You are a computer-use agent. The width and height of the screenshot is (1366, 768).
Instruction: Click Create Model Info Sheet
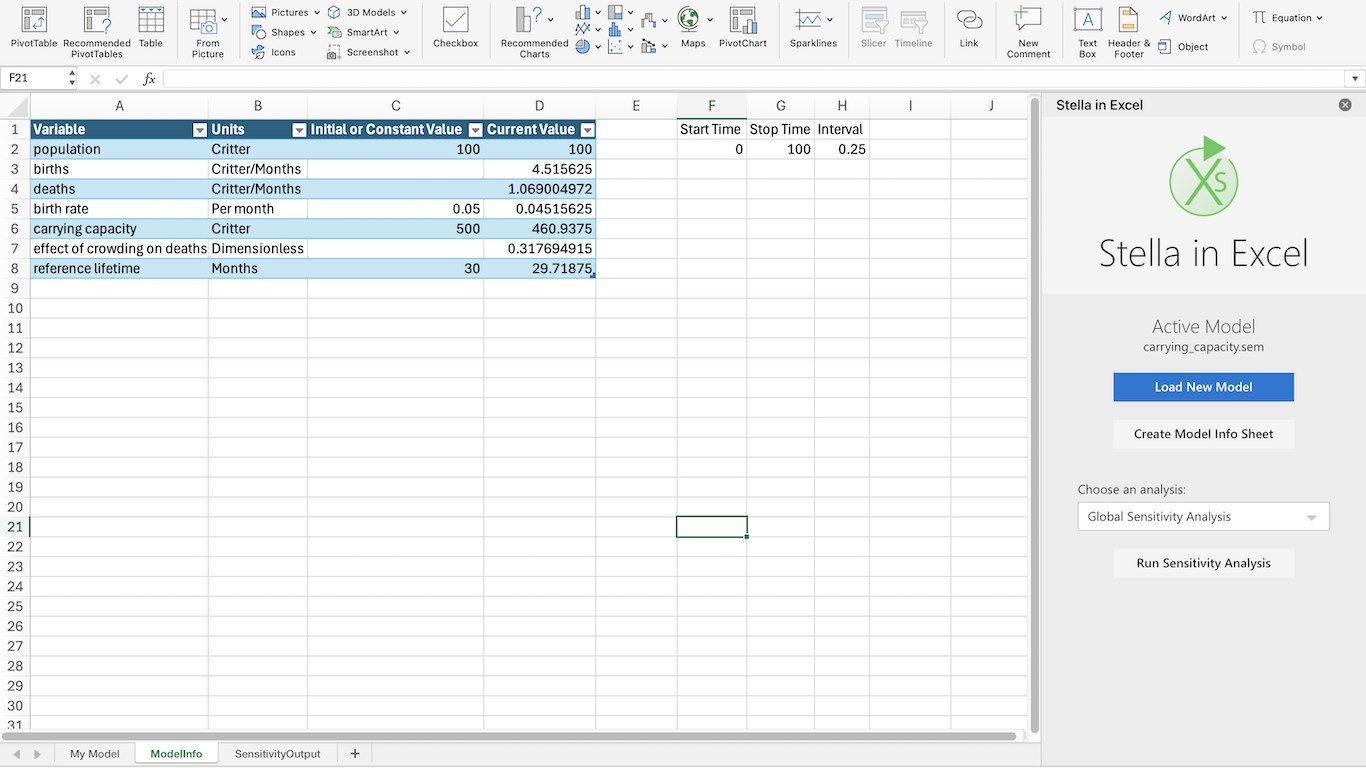tap(1203, 434)
